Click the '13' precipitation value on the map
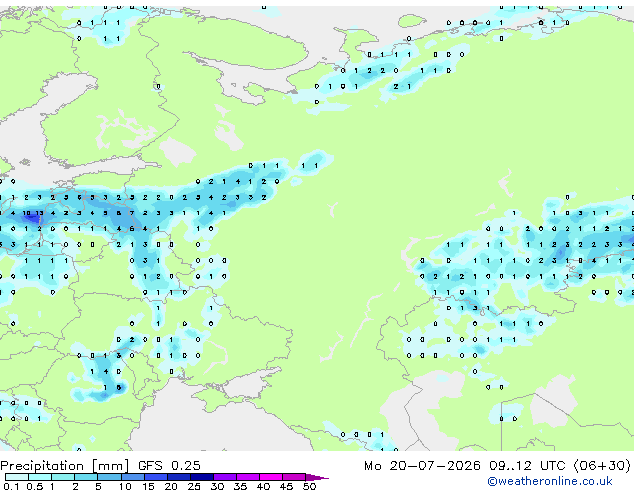The height and width of the screenshot is (490, 634). click(39, 213)
